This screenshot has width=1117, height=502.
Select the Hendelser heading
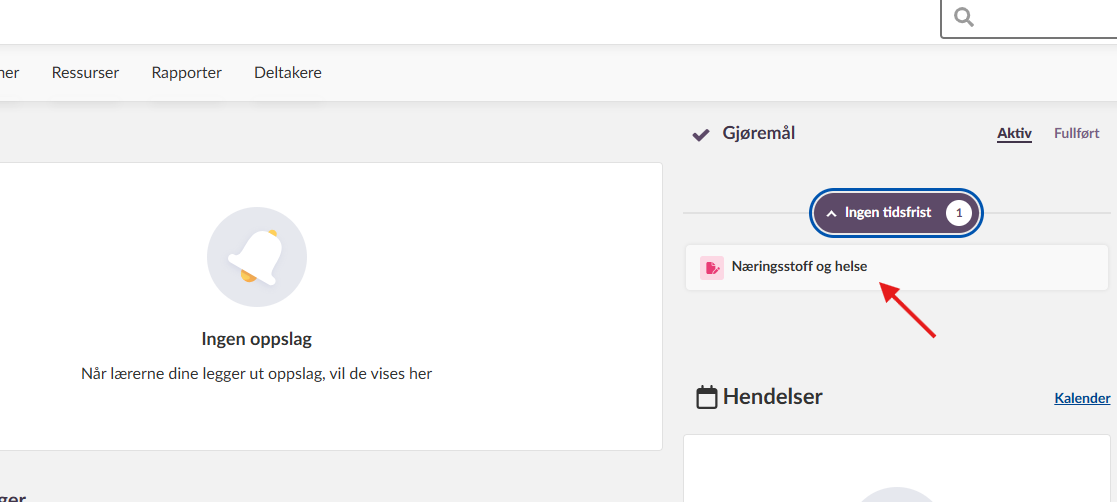point(774,397)
